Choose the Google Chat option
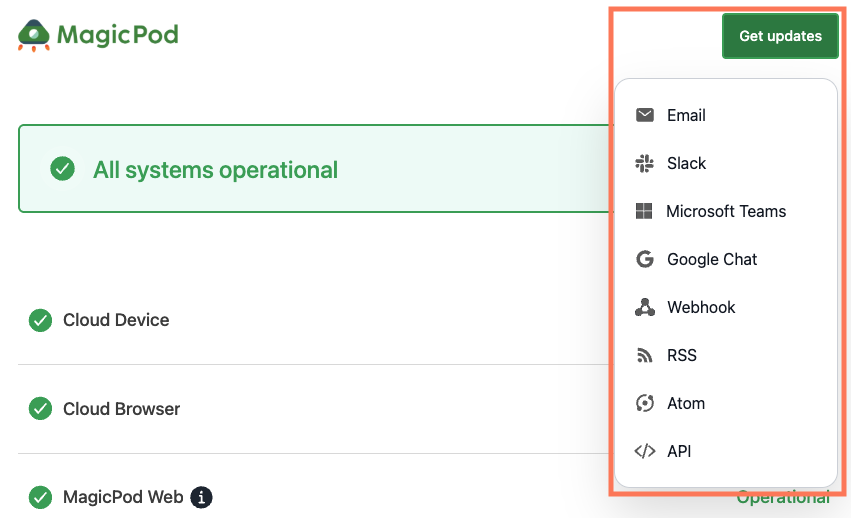 pos(726,259)
